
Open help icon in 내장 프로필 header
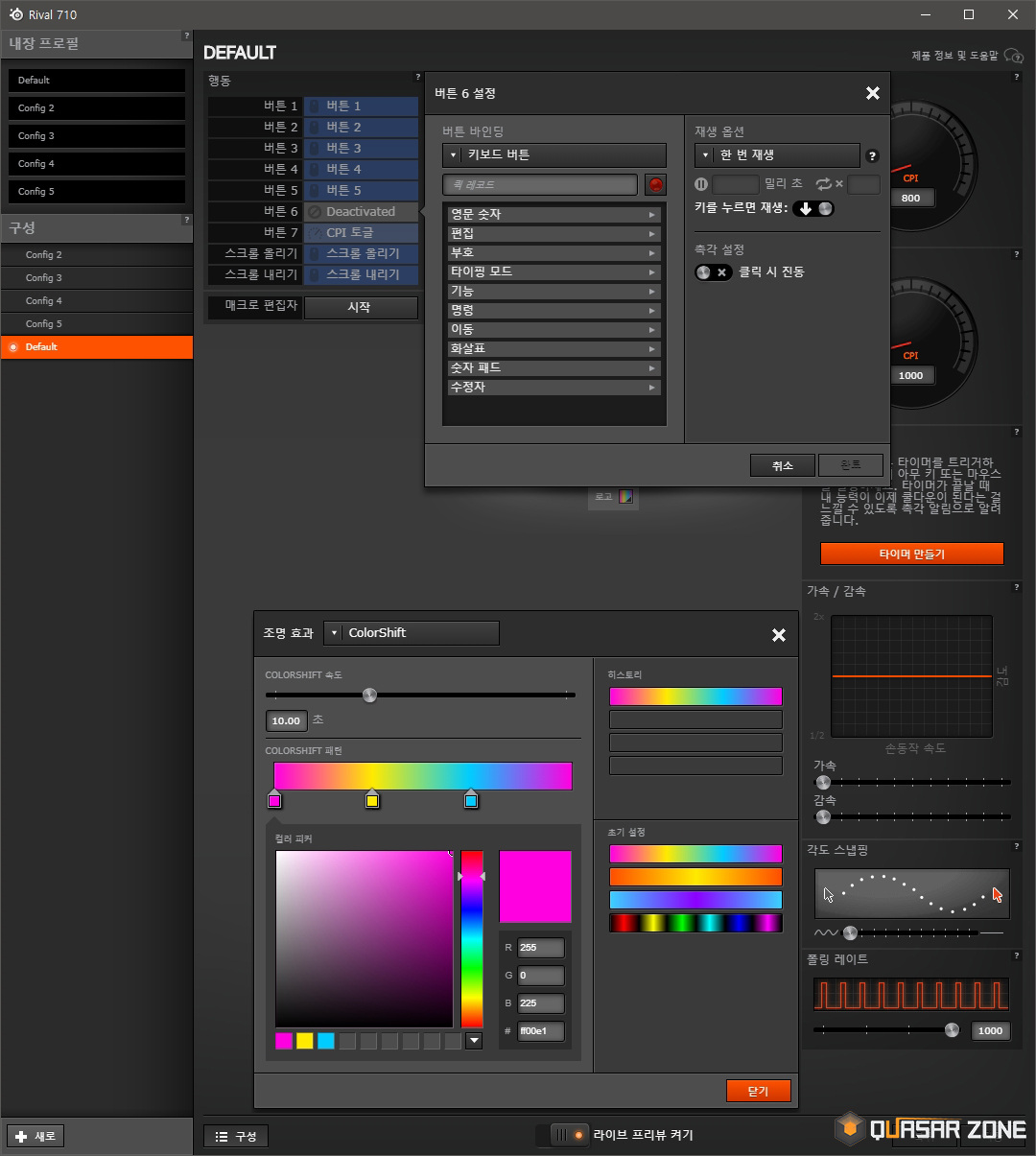pos(186,35)
